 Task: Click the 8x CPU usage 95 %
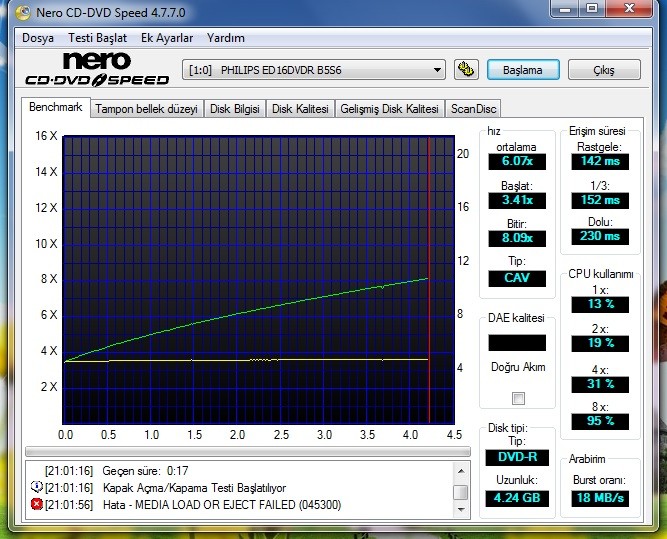coord(600,421)
